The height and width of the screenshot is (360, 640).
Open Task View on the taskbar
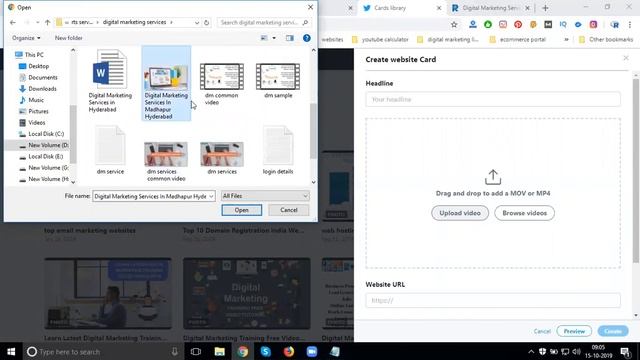(x=196, y=351)
